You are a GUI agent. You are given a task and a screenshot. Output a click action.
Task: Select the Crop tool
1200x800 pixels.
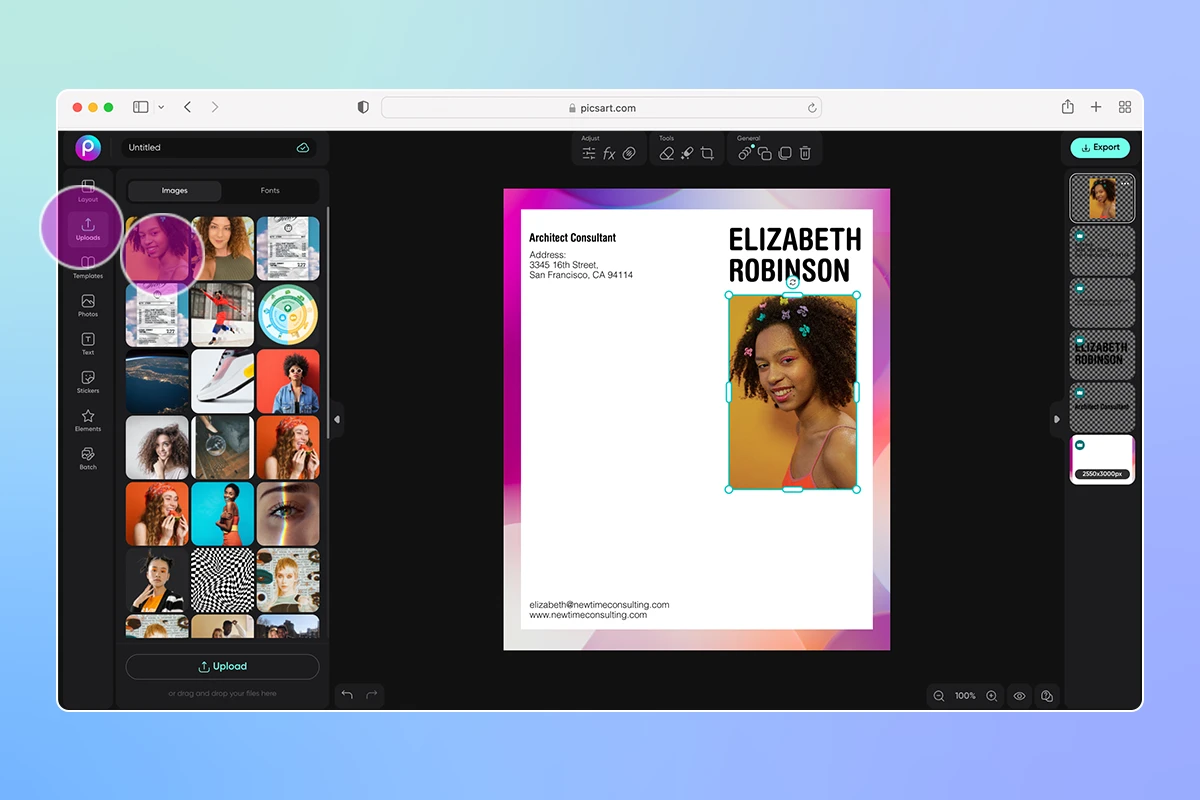[706, 152]
